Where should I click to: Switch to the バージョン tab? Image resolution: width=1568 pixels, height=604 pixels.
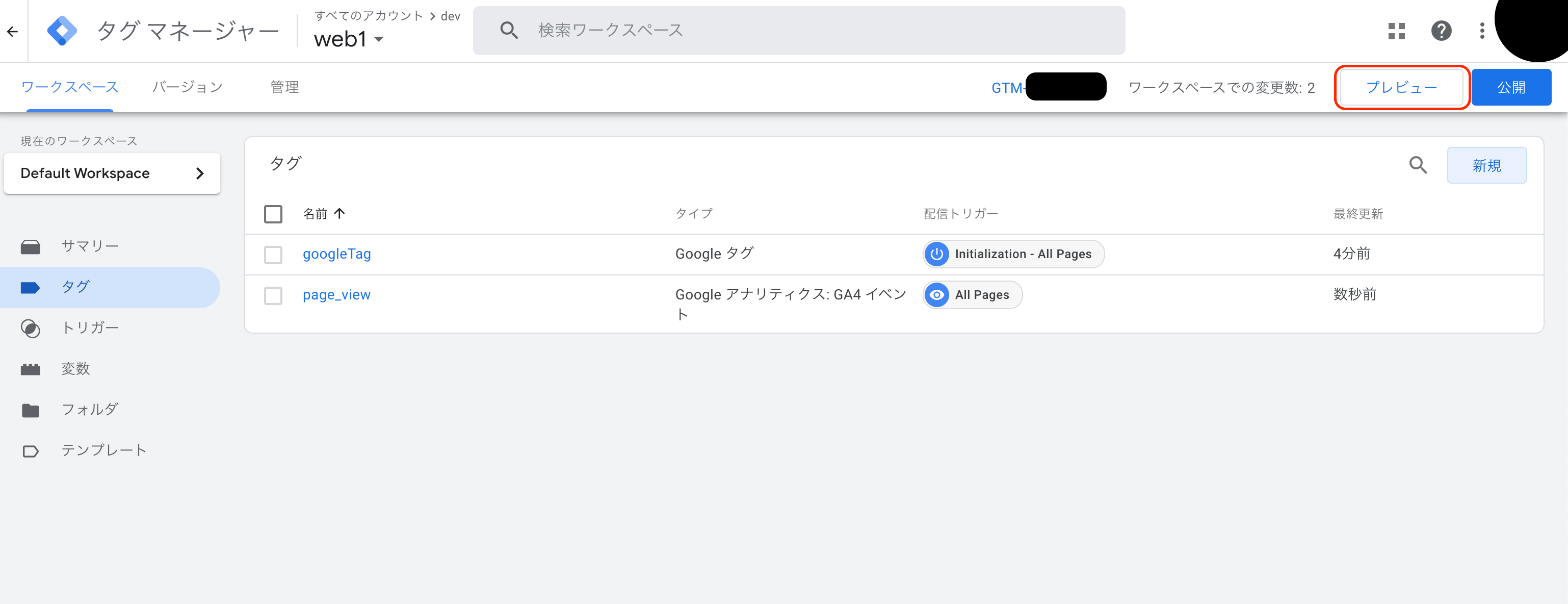[187, 87]
